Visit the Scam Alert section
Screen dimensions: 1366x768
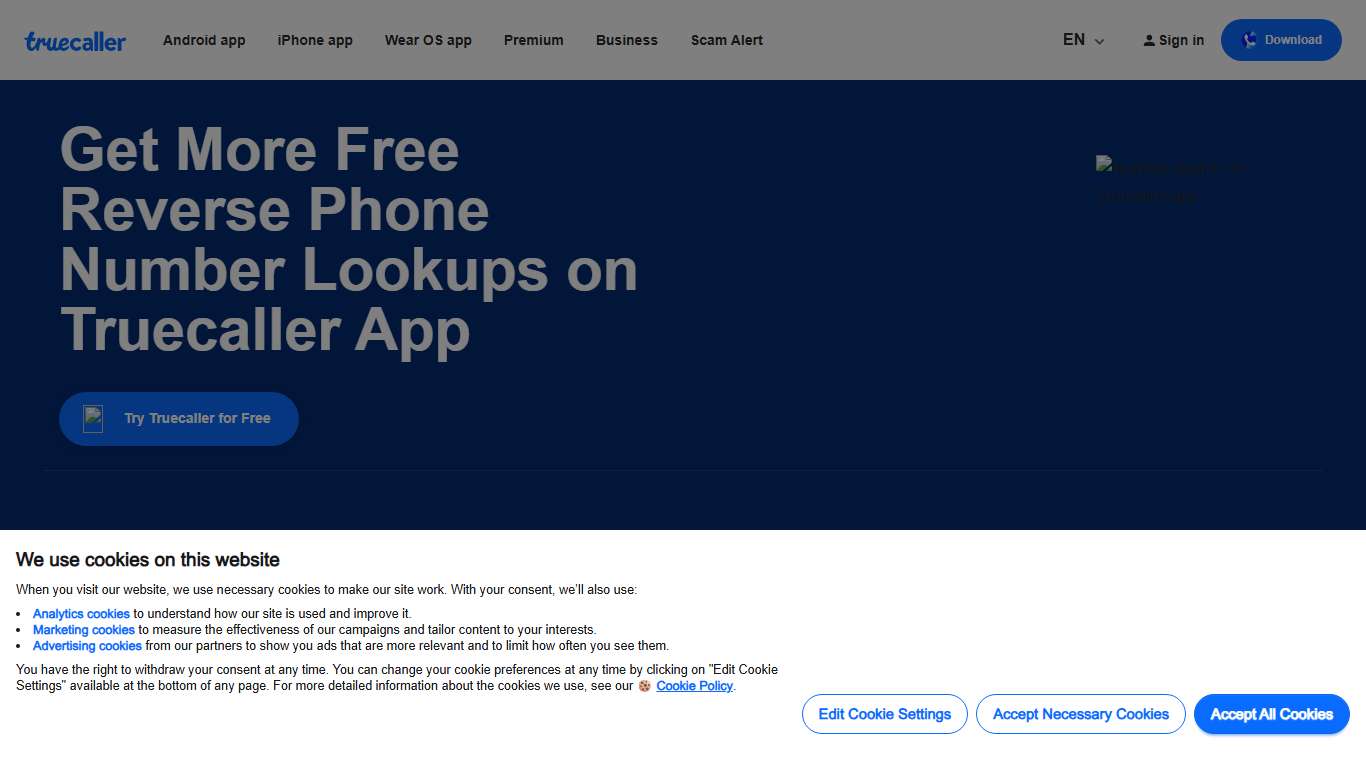coord(726,40)
